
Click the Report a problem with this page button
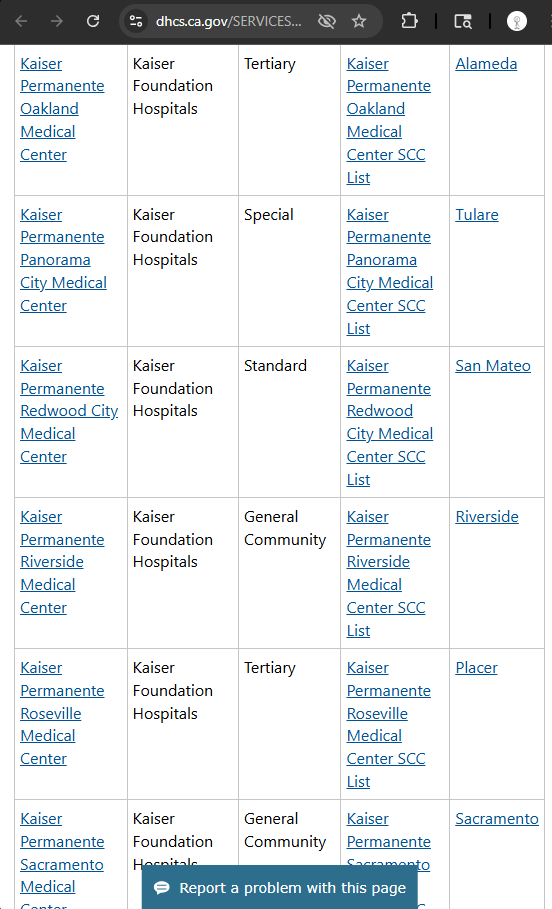click(279, 888)
